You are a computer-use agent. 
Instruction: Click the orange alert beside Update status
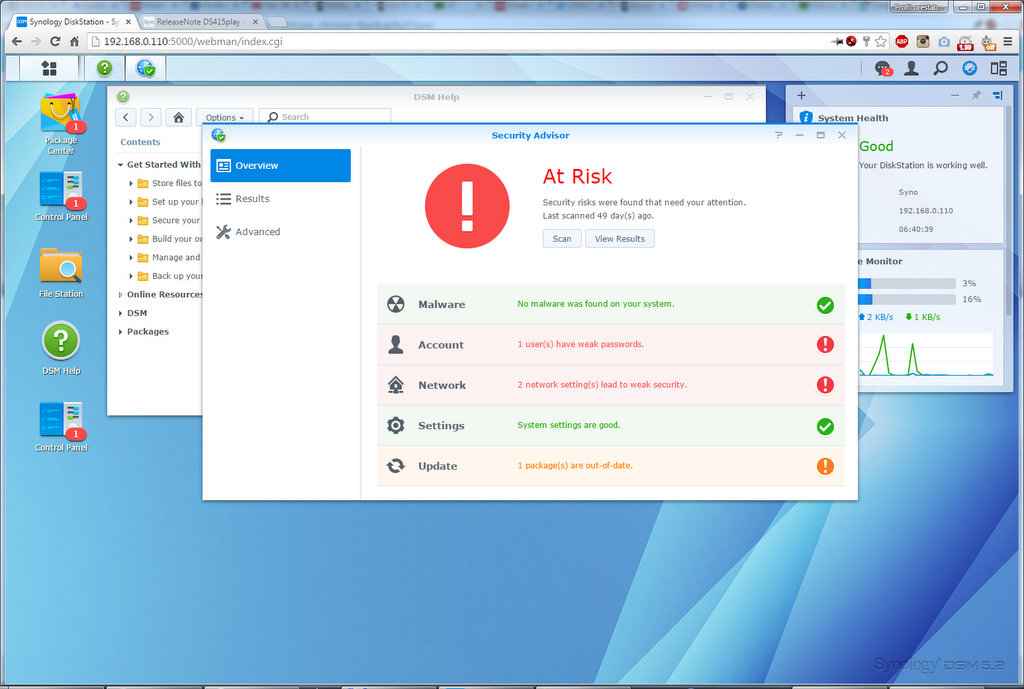[x=825, y=466]
